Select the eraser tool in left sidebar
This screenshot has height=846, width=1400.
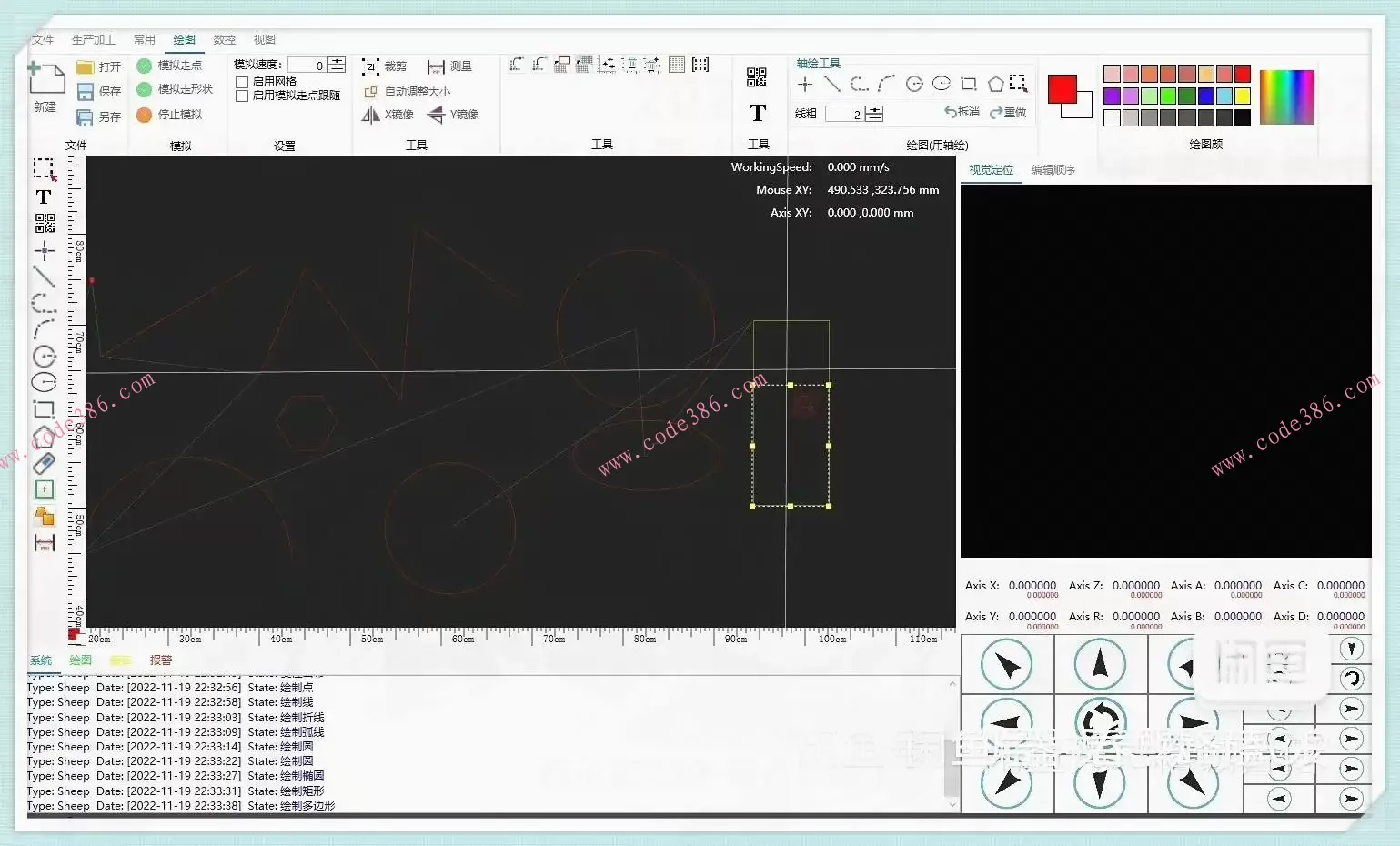44,463
